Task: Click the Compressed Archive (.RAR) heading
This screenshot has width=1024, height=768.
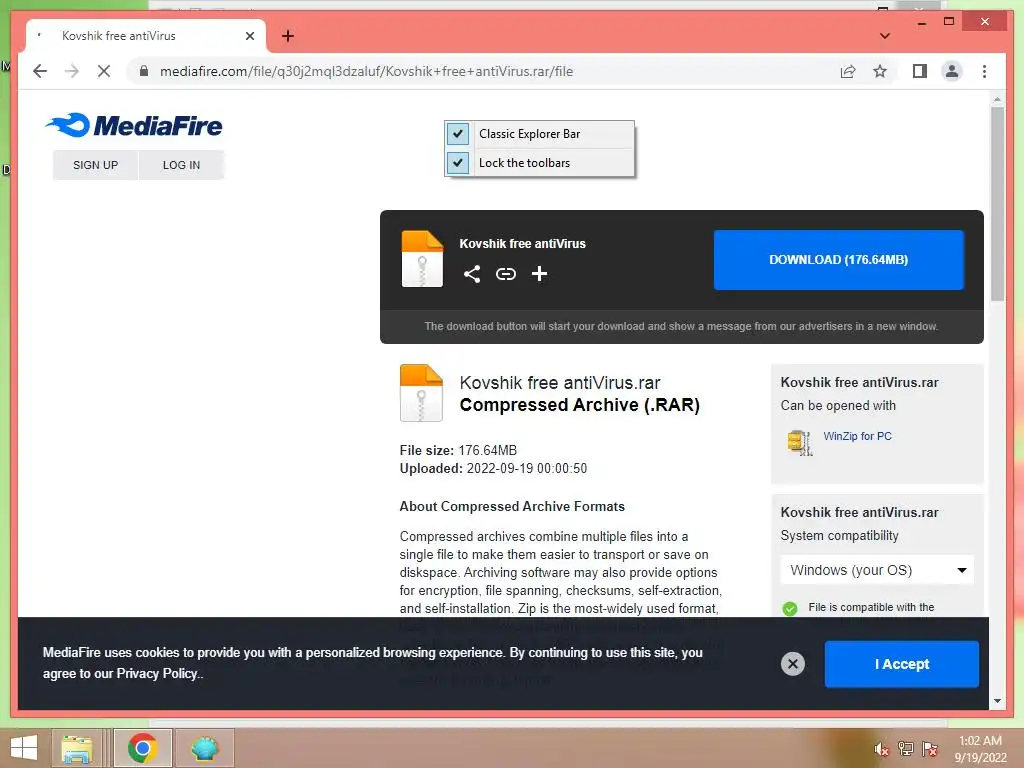Action: [x=579, y=405]
